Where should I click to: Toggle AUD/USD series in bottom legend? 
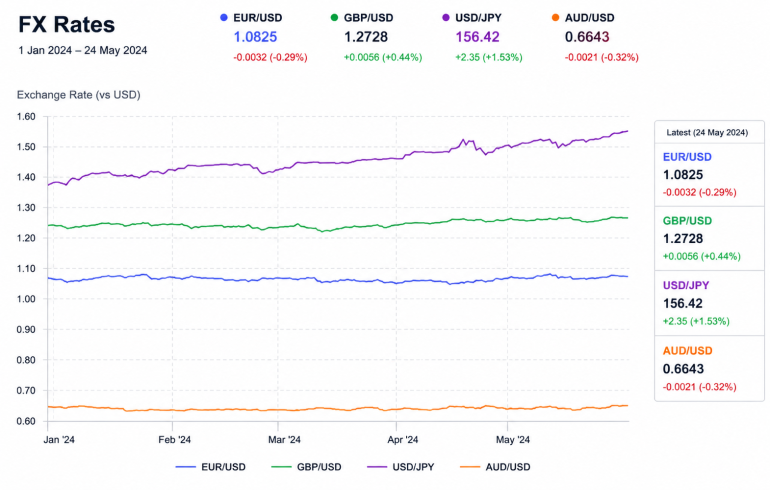495,467
